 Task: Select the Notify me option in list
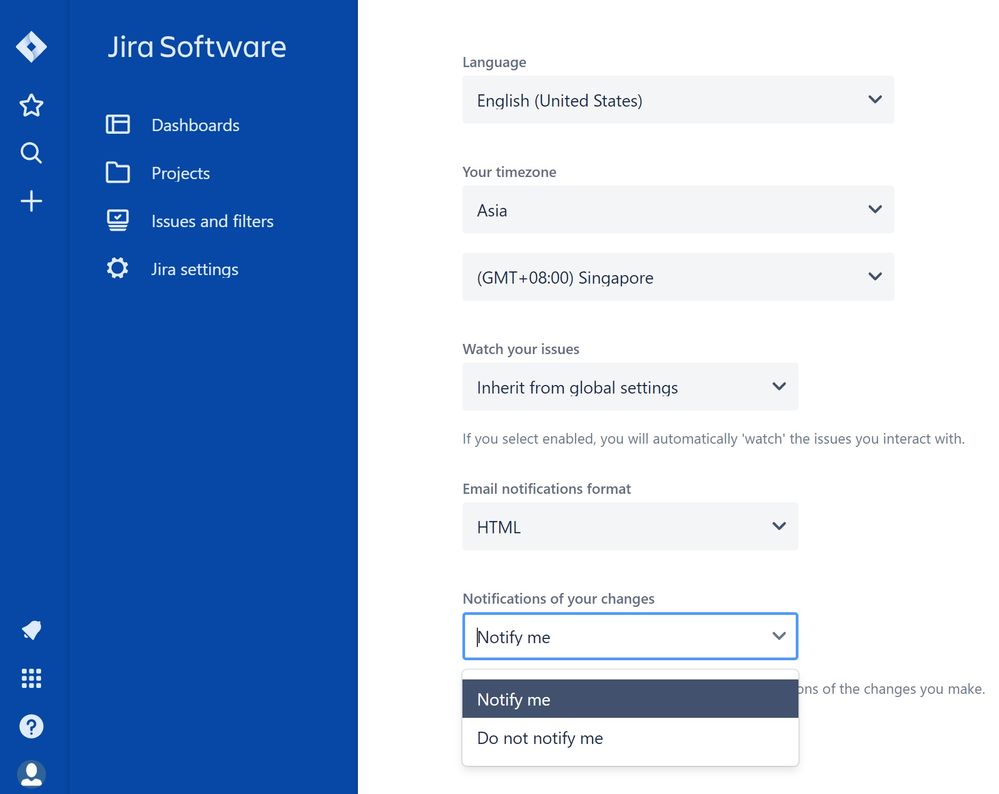630,699
